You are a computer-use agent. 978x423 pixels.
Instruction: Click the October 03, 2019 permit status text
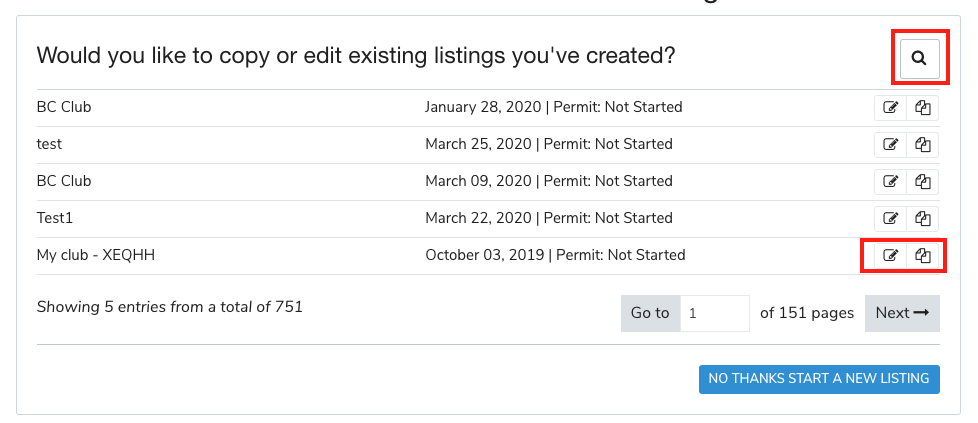[620, 255]
